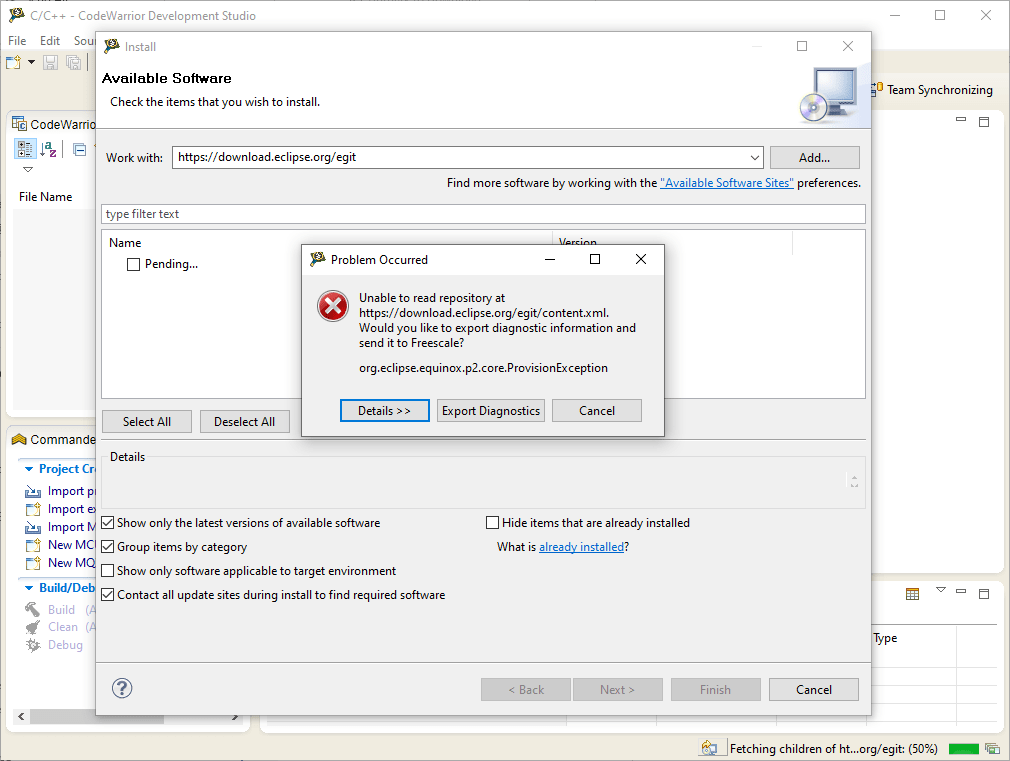This screenshot has height=761, width=1010.
Task: Toggle the tree view icon in CodeWarrior Projects
Action: pyautogui.click(x=25, y=150)
